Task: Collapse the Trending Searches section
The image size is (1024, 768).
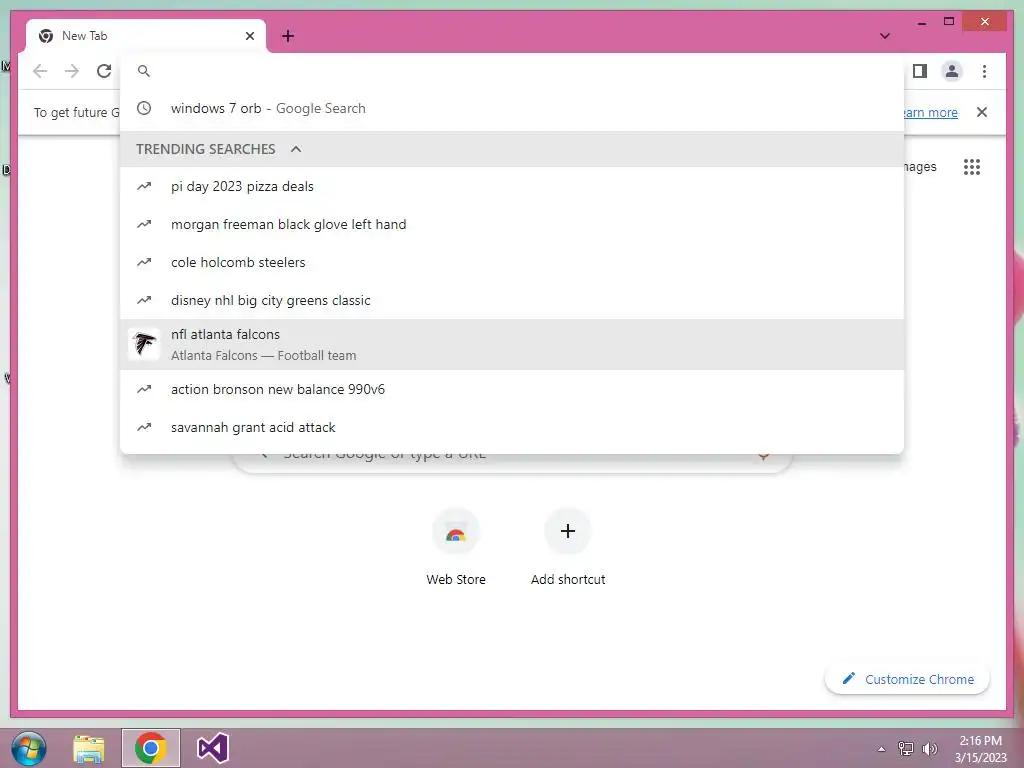Action: pos(296,149)
